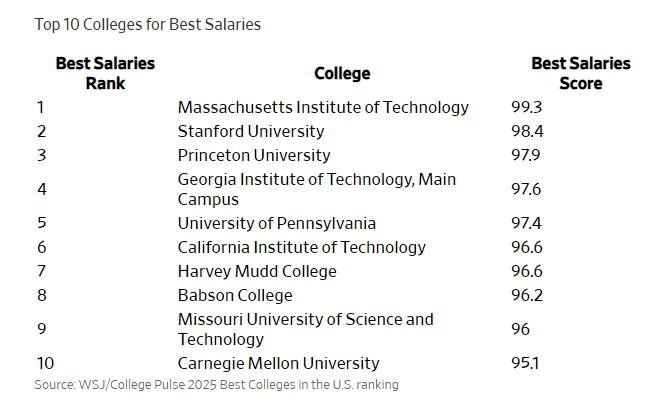Image resolution: width=652 pixels, height=397 pixels.
Task: Click the College column header
Action: [x=342, y=74]
